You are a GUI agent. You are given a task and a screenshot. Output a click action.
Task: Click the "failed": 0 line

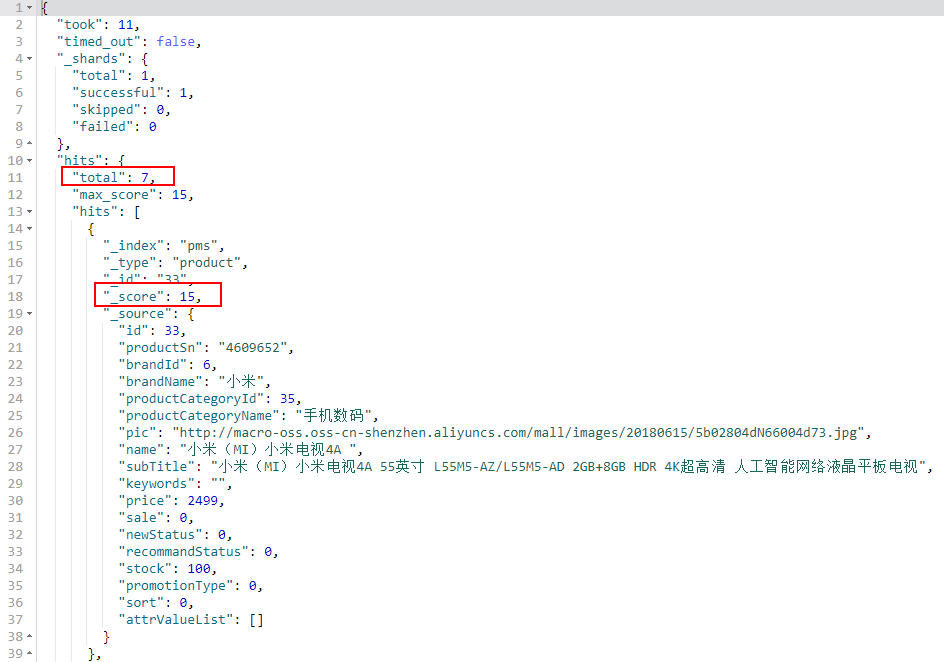point(114,127)
